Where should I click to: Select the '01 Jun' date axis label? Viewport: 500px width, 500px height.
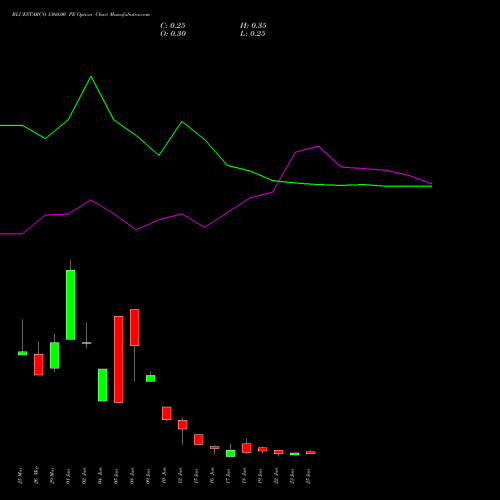coord(69,476)
